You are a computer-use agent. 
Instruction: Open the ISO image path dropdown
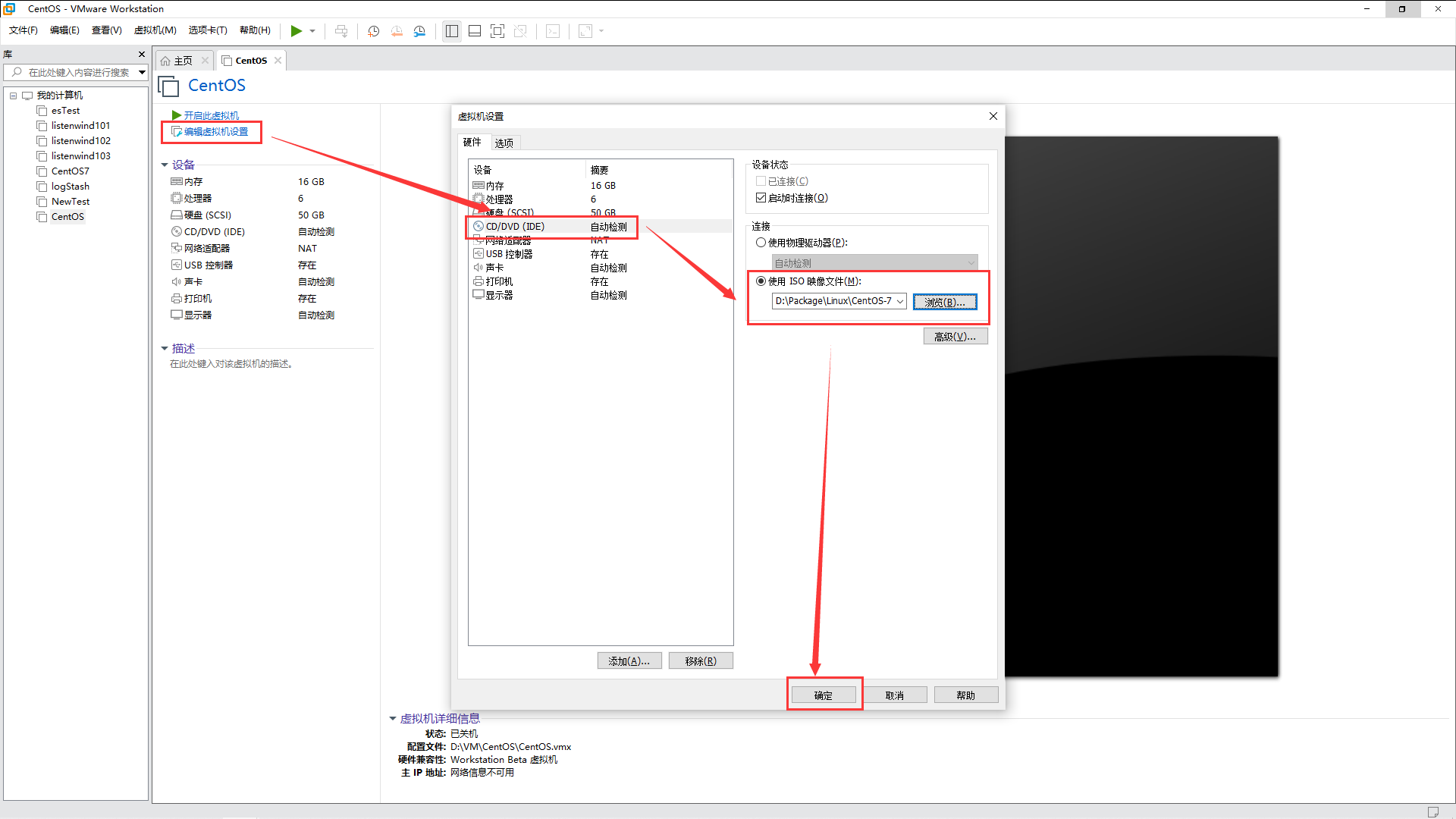pos(899,301)
